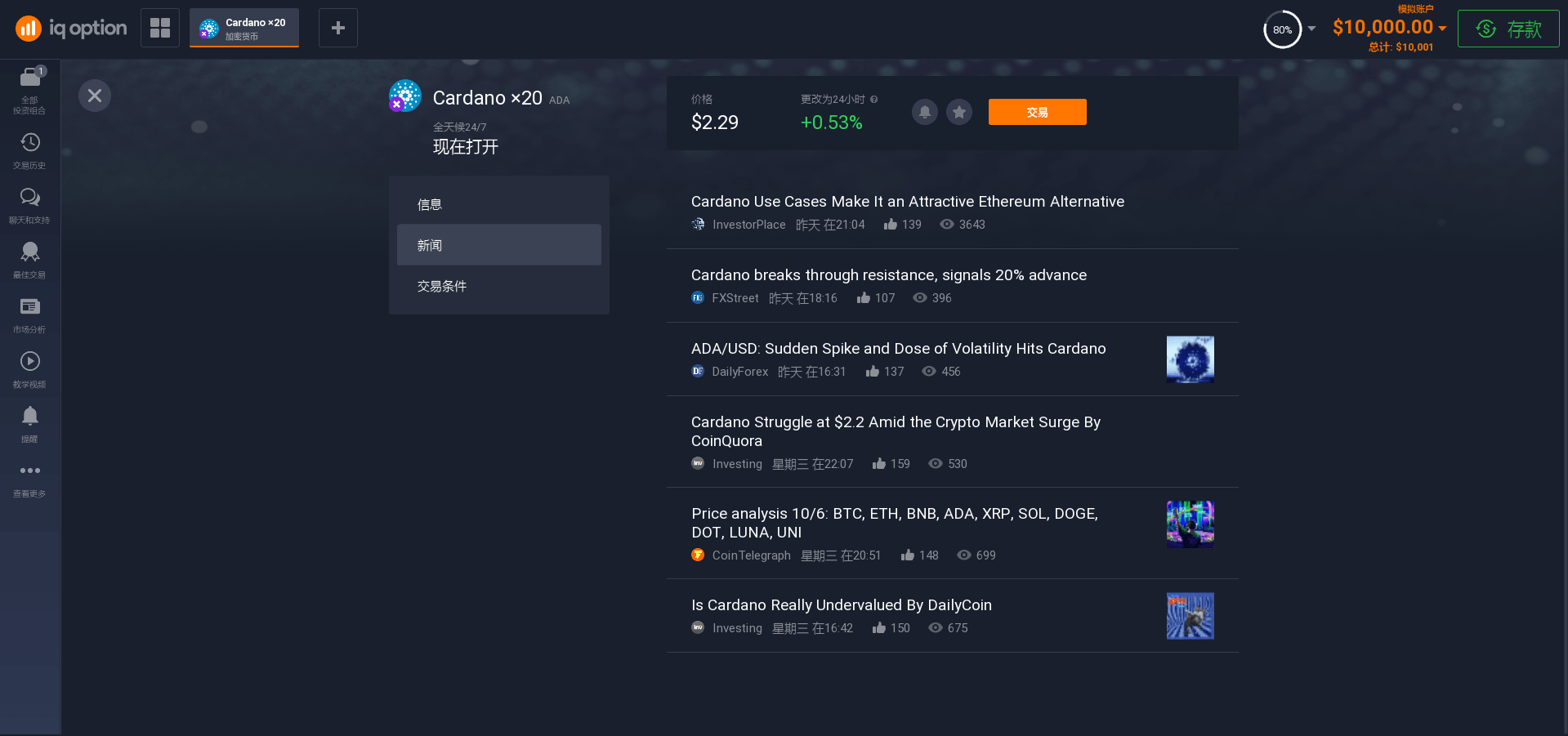Toggle price alert bell for Cardano
The image size is (1568, 736).
(924, 112)
